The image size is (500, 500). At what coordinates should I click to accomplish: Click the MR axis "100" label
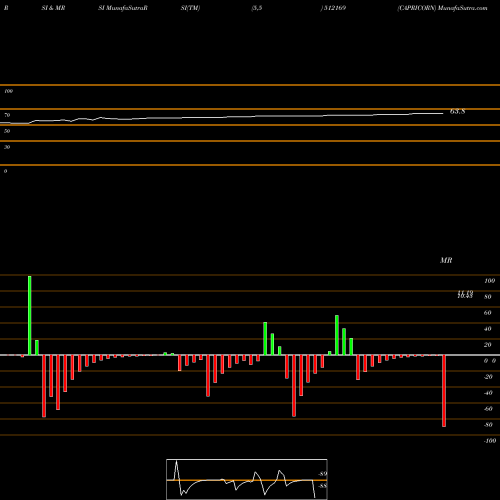coord(489,281)
